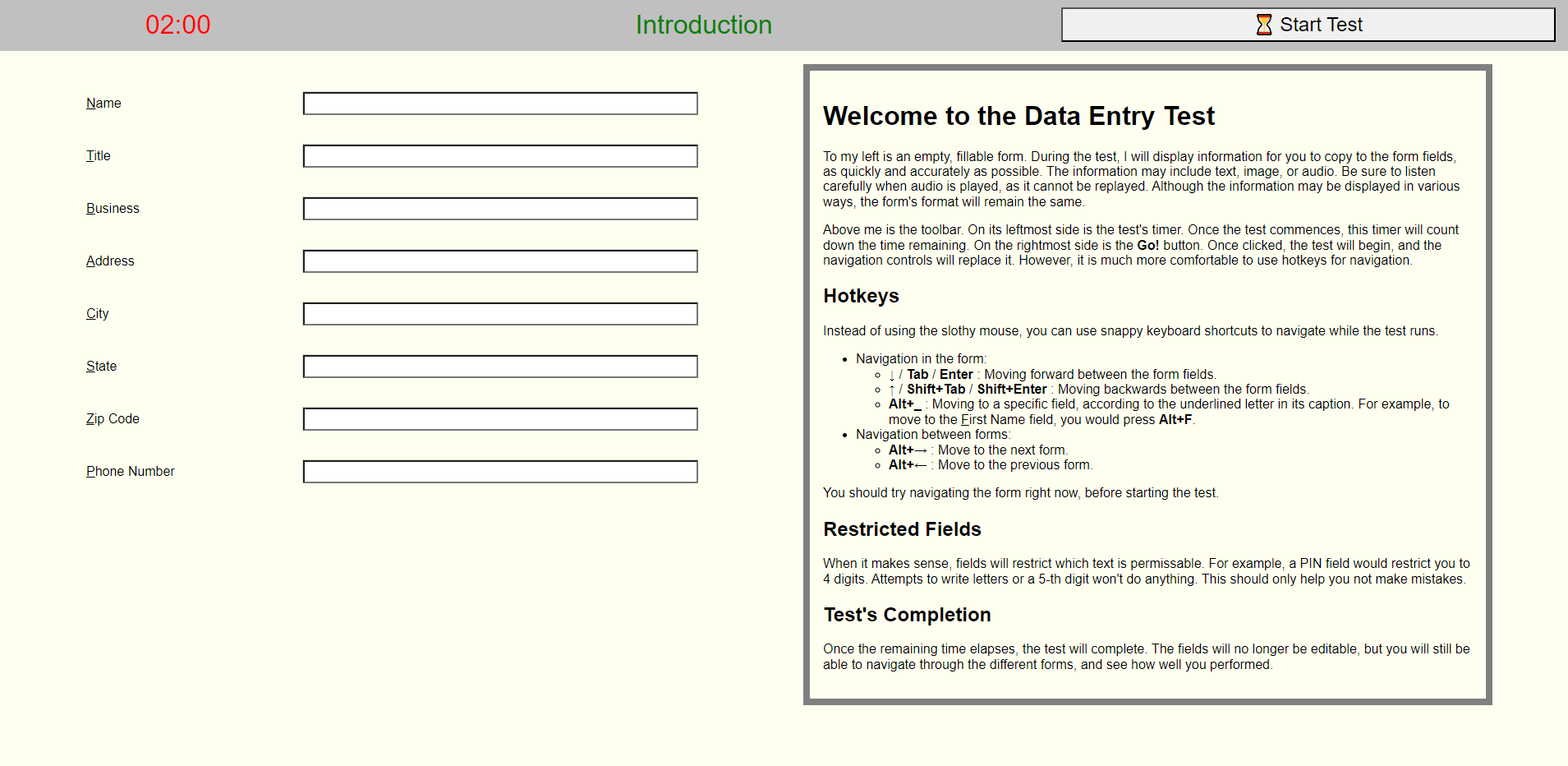This screenshot has width=1568, height=766.
Task: Click the Phone Number input field
Action: (x=499, y=471)
